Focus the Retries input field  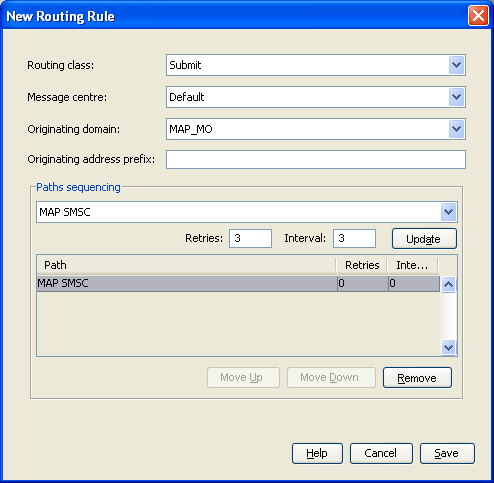(x=250, y=238)
